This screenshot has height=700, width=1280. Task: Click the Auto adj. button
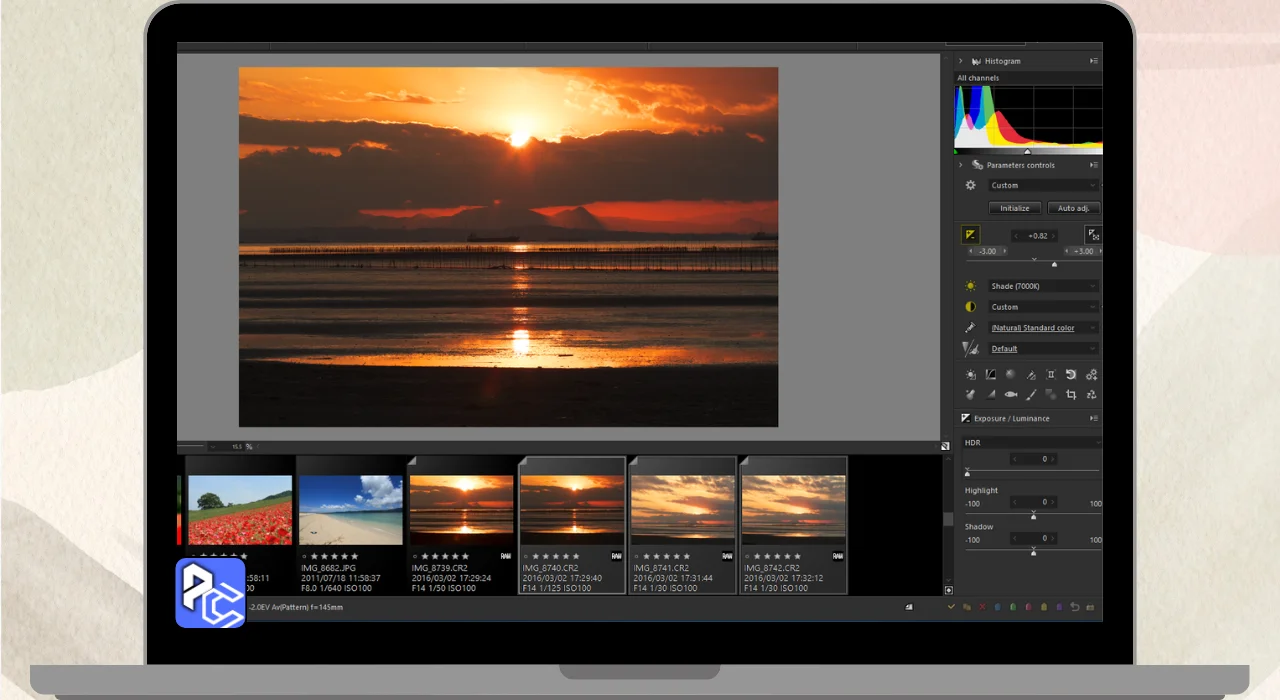pos(1073,208)
